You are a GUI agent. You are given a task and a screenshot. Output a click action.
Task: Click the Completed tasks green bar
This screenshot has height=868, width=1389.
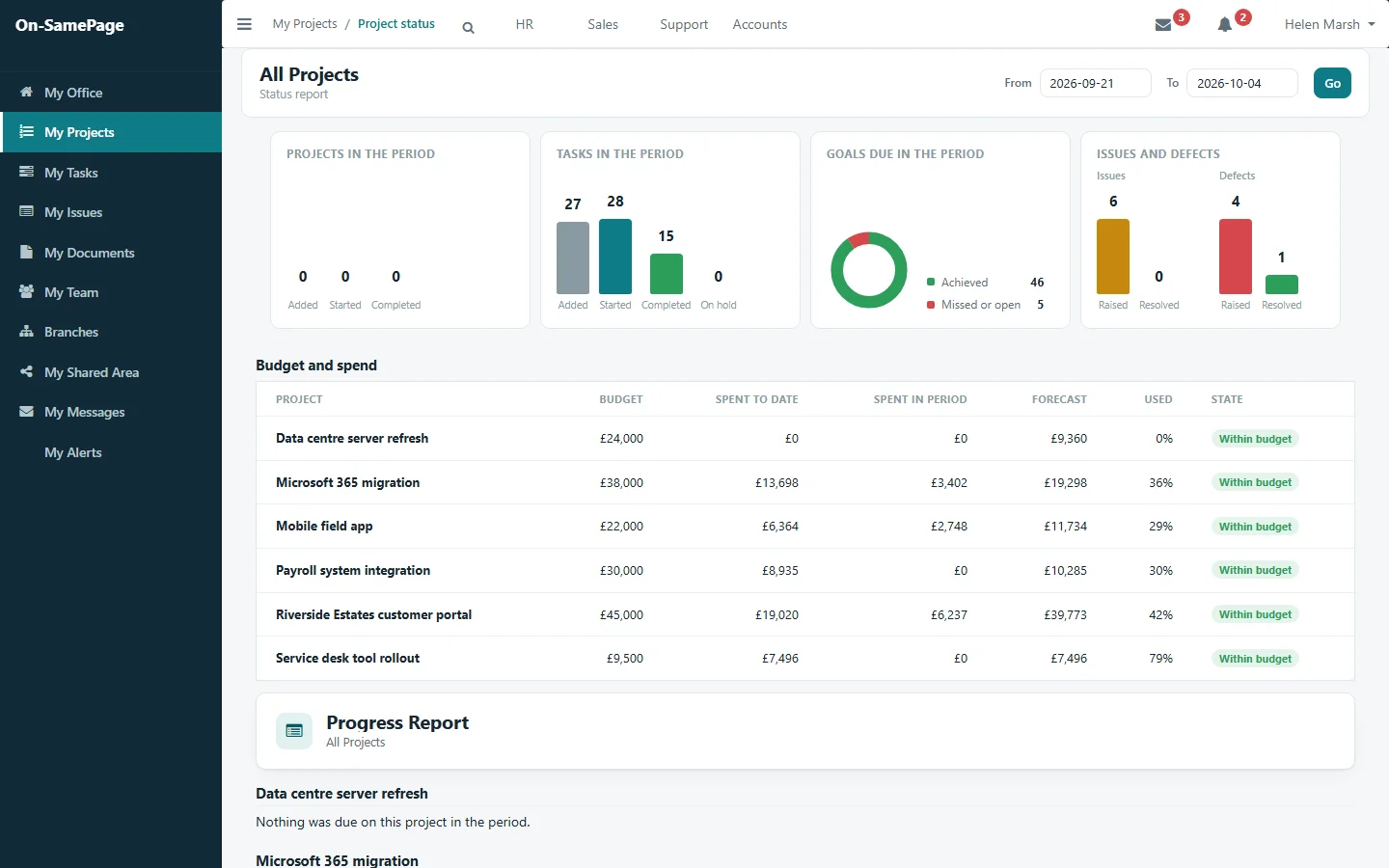coord(667,274)
